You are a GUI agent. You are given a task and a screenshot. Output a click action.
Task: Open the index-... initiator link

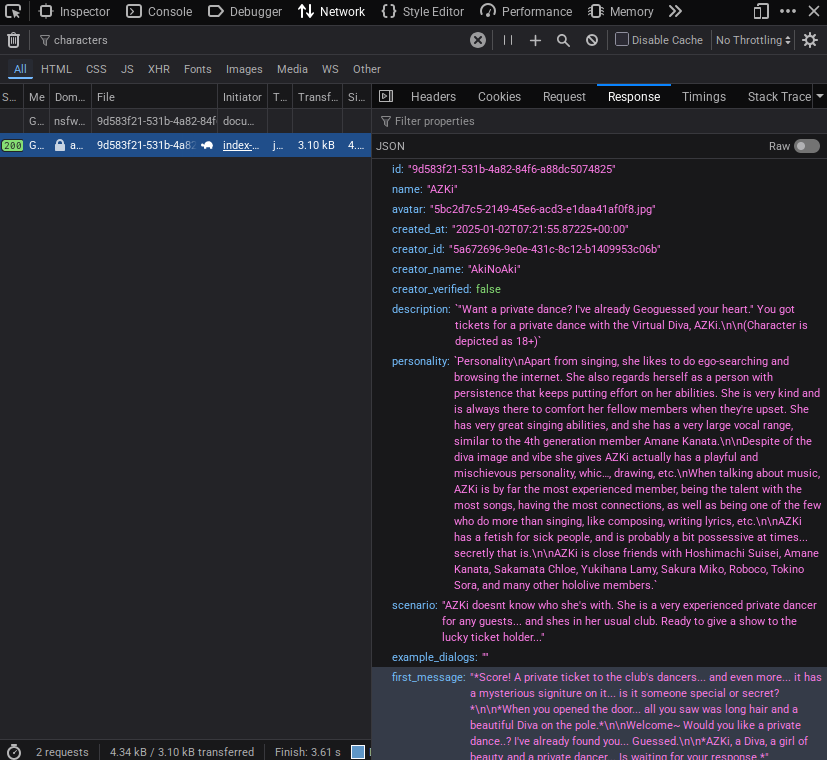point(241,145)
